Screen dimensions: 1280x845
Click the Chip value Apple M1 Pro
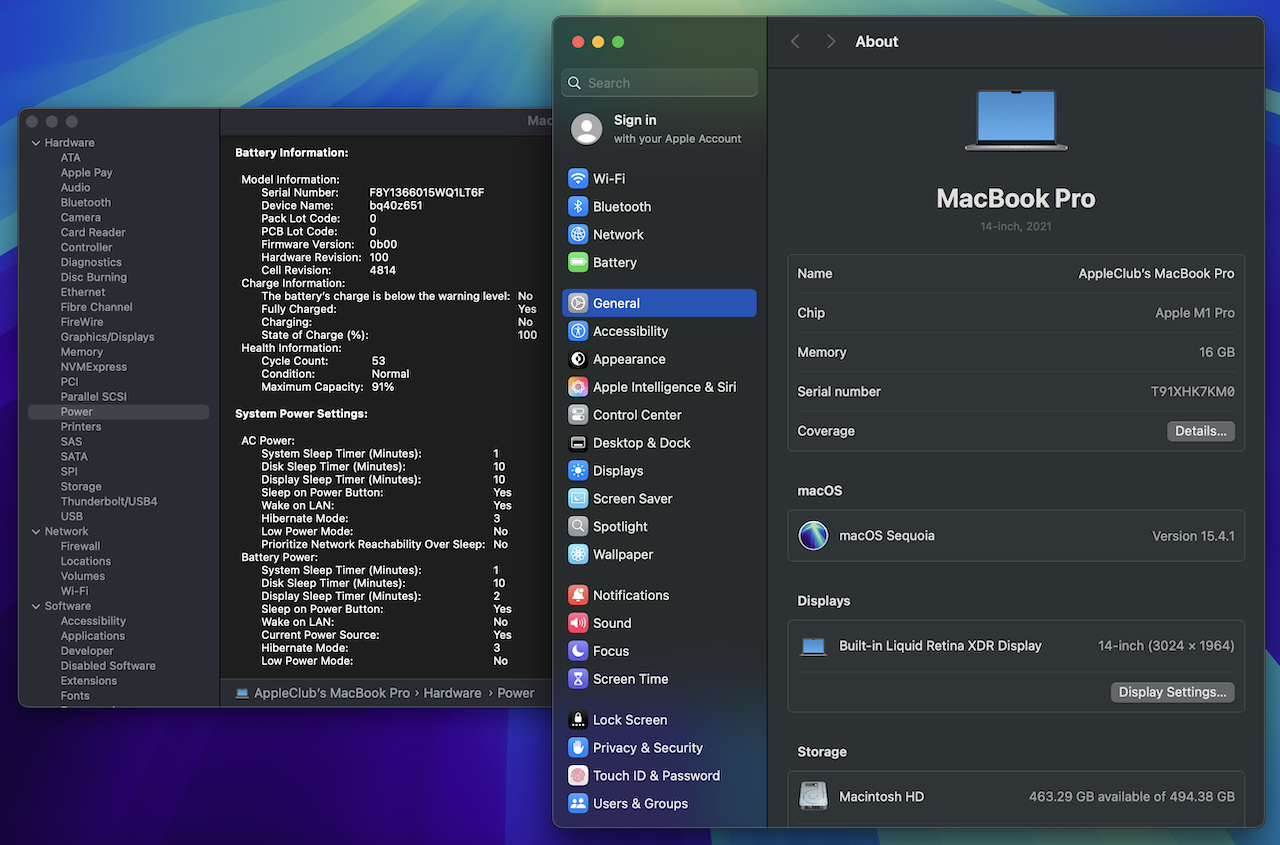[x=1195, y=313]
